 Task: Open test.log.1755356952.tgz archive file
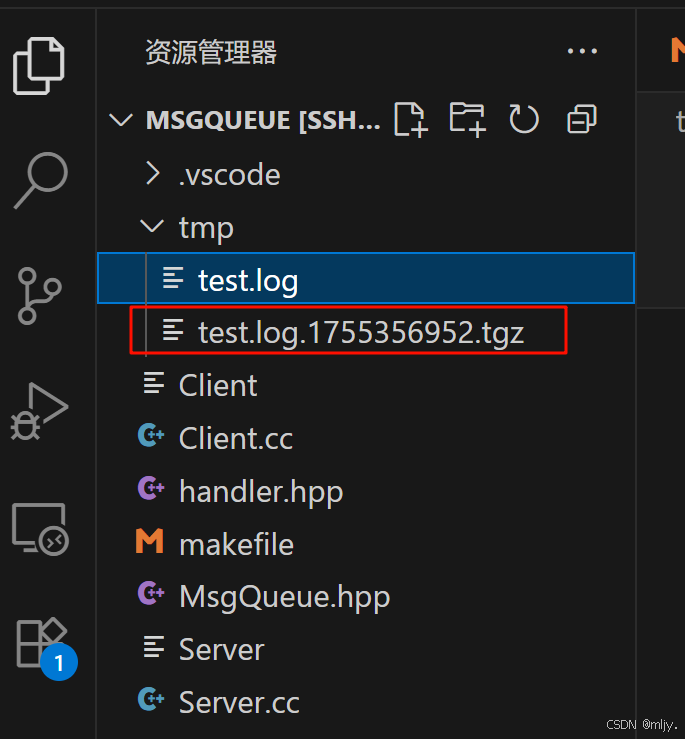click(366, 331)
